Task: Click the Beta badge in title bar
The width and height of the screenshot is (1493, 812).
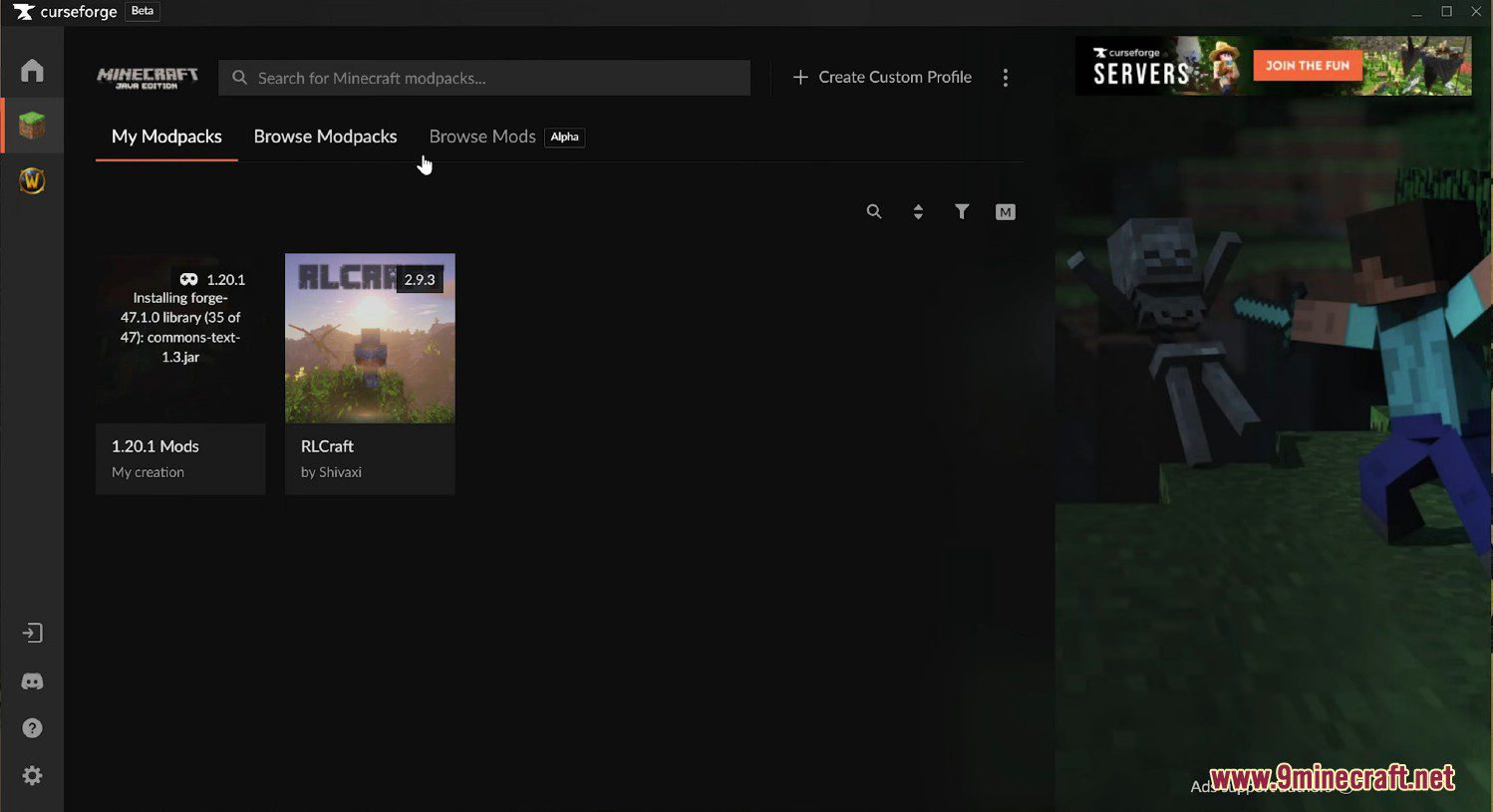Action: tap(143, 11)
